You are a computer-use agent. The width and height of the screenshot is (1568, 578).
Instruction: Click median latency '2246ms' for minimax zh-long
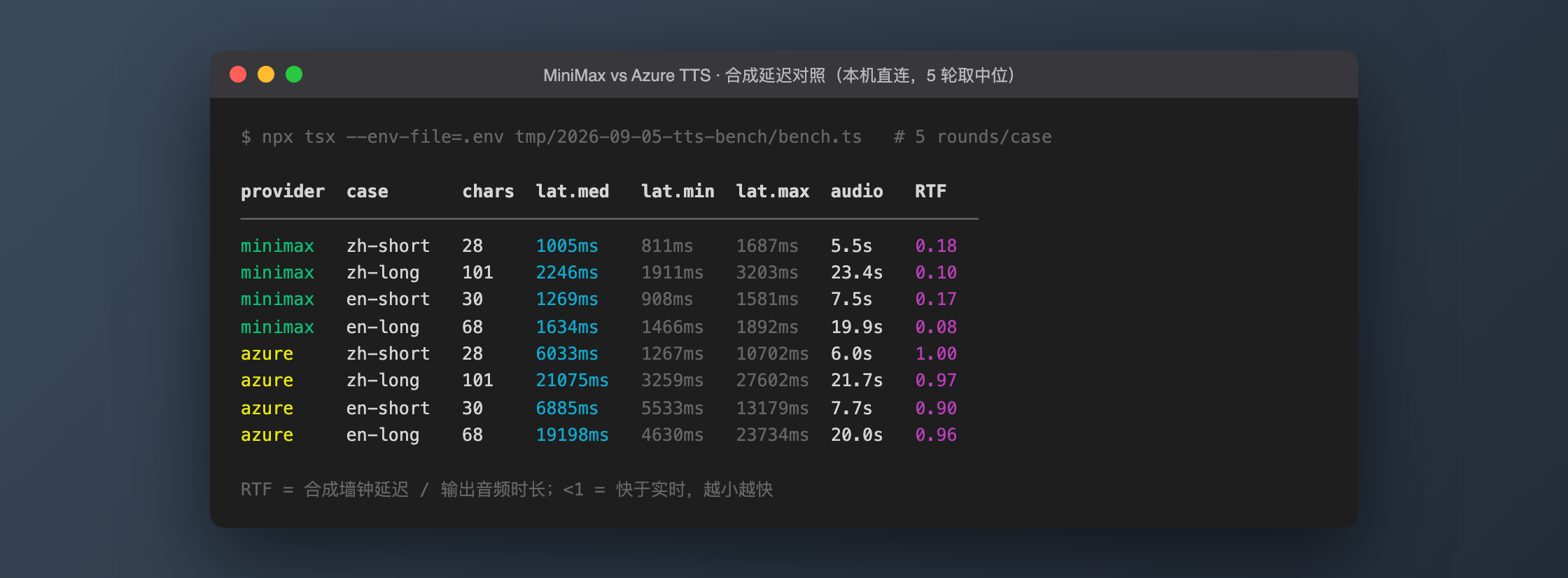pyautogui.click(x=567, y=272)
